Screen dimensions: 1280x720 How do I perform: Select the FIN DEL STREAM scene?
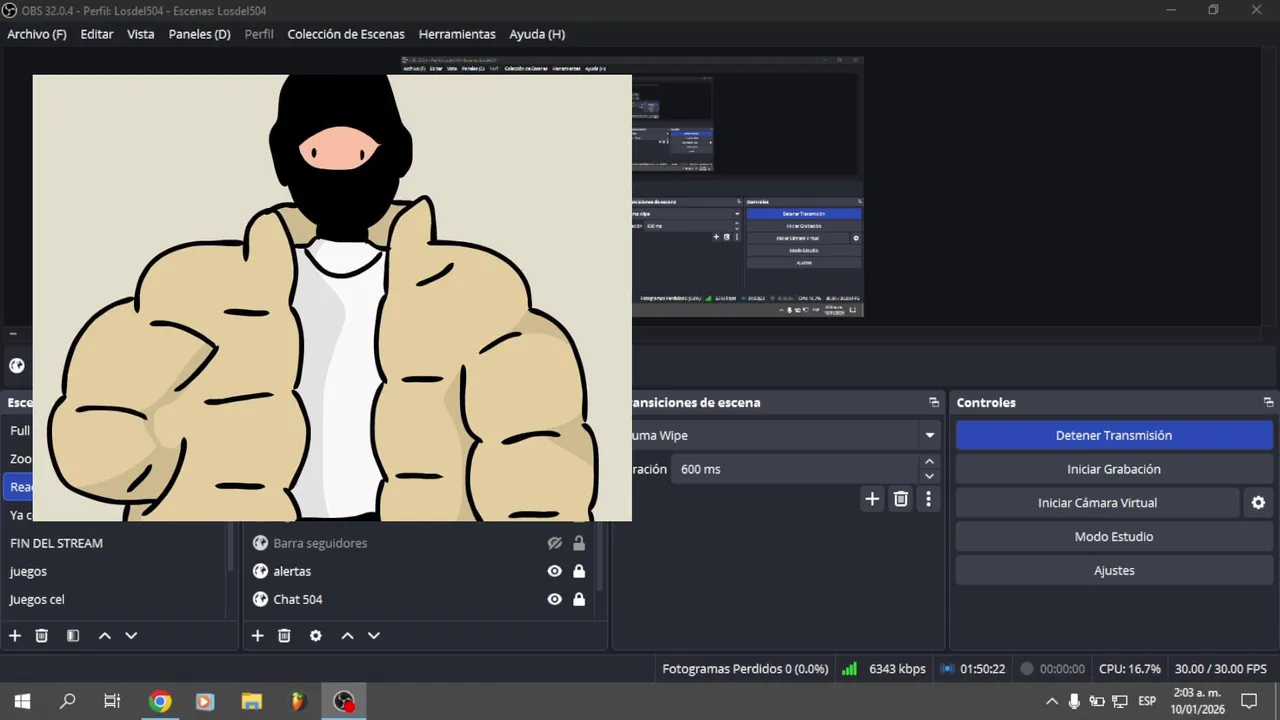tap(56, 543)
